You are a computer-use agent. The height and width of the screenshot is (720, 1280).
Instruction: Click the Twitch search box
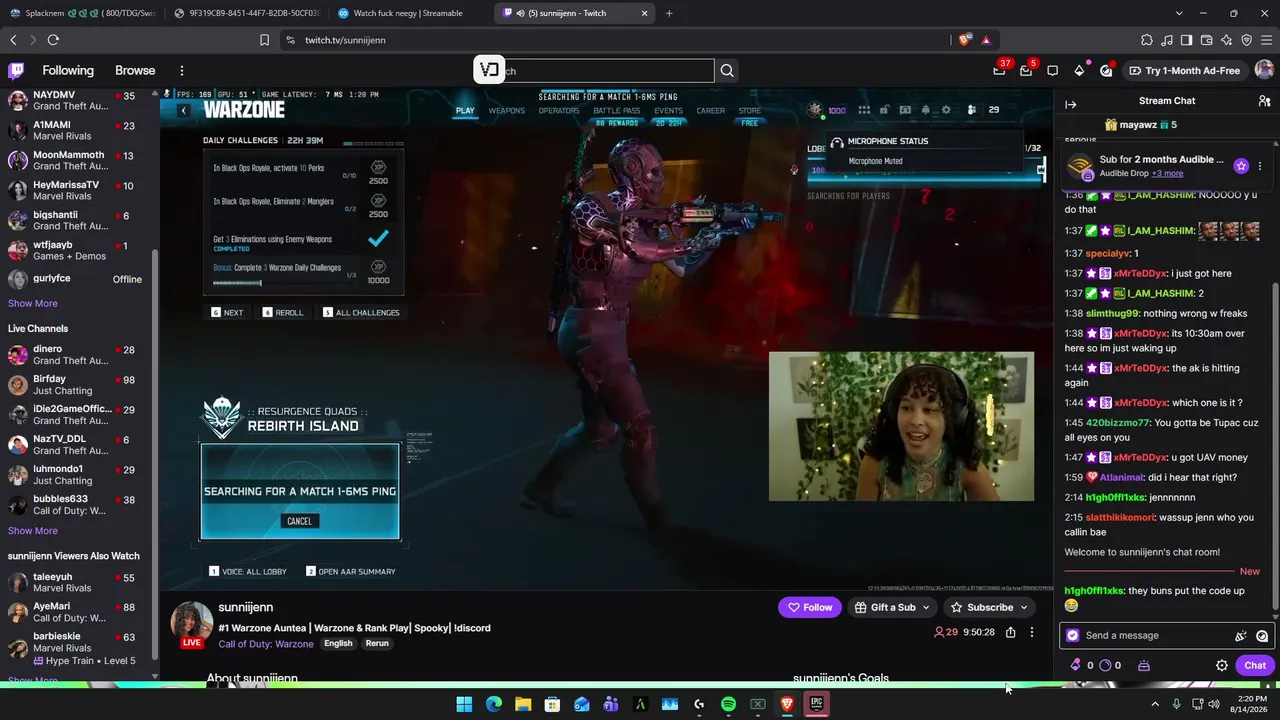click(595, 70)
